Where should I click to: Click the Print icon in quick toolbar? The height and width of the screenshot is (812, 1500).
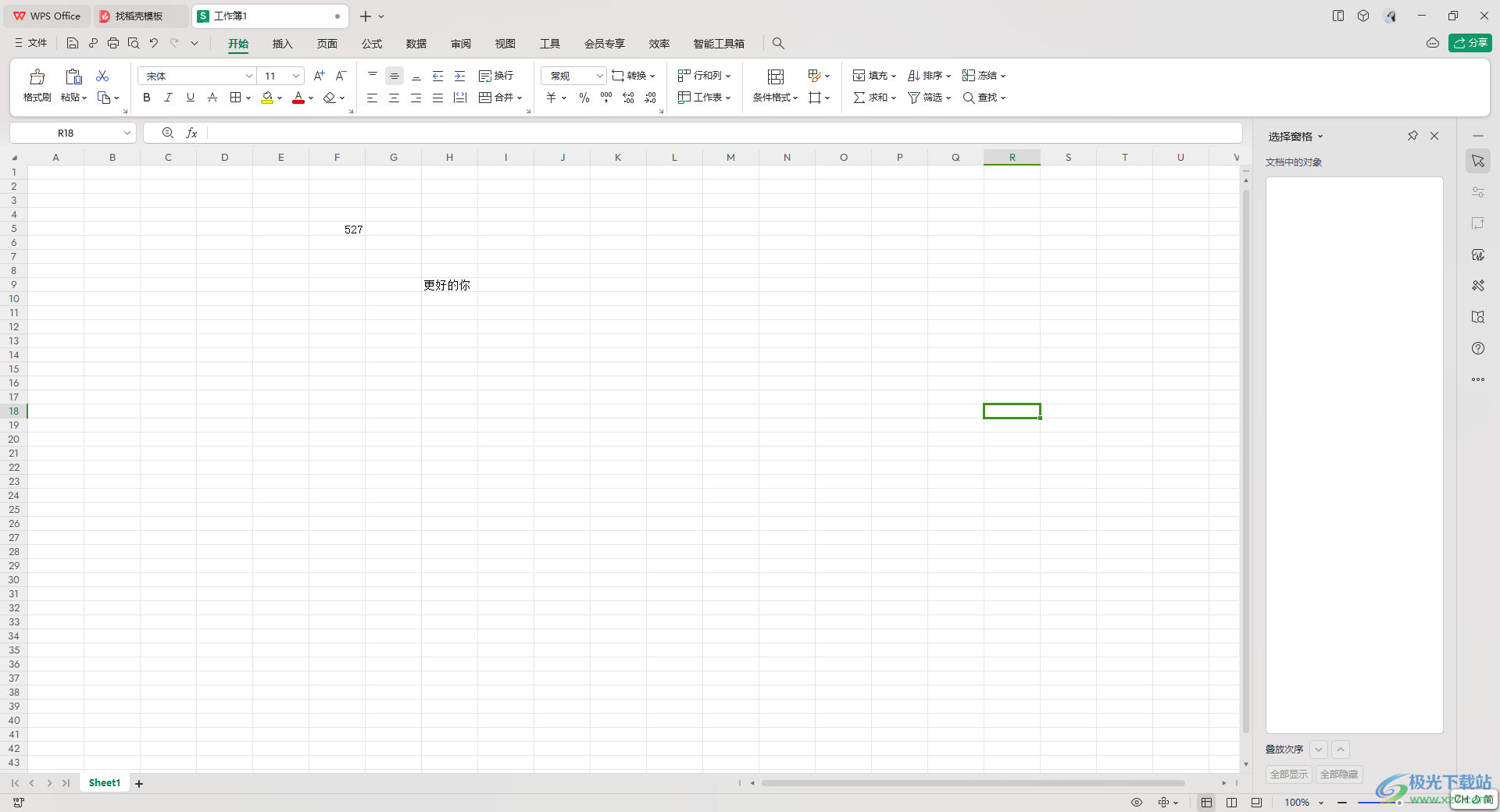pos(113,43)
